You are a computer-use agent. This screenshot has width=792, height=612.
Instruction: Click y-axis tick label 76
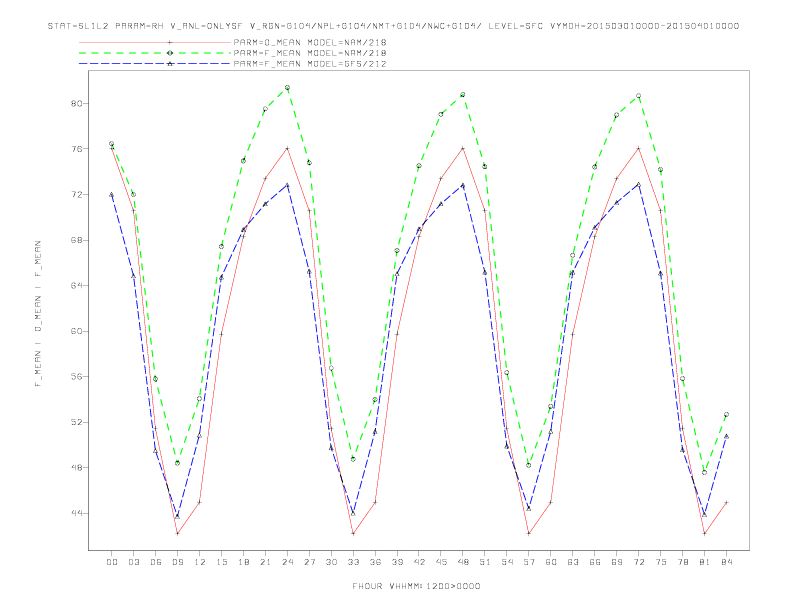76,149
